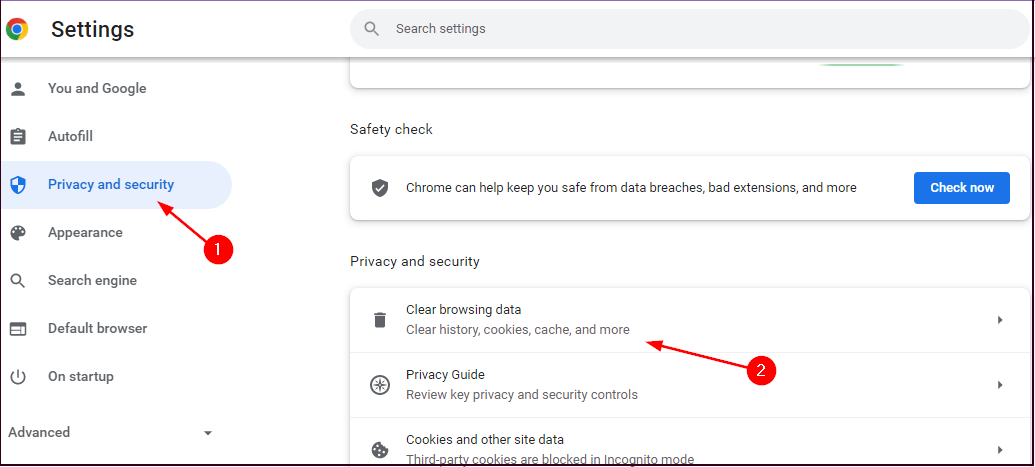The width and height of the screenshot is (1035, 467).
Task: Click the trash icon beside Clear browsing data
Action: 380,320
